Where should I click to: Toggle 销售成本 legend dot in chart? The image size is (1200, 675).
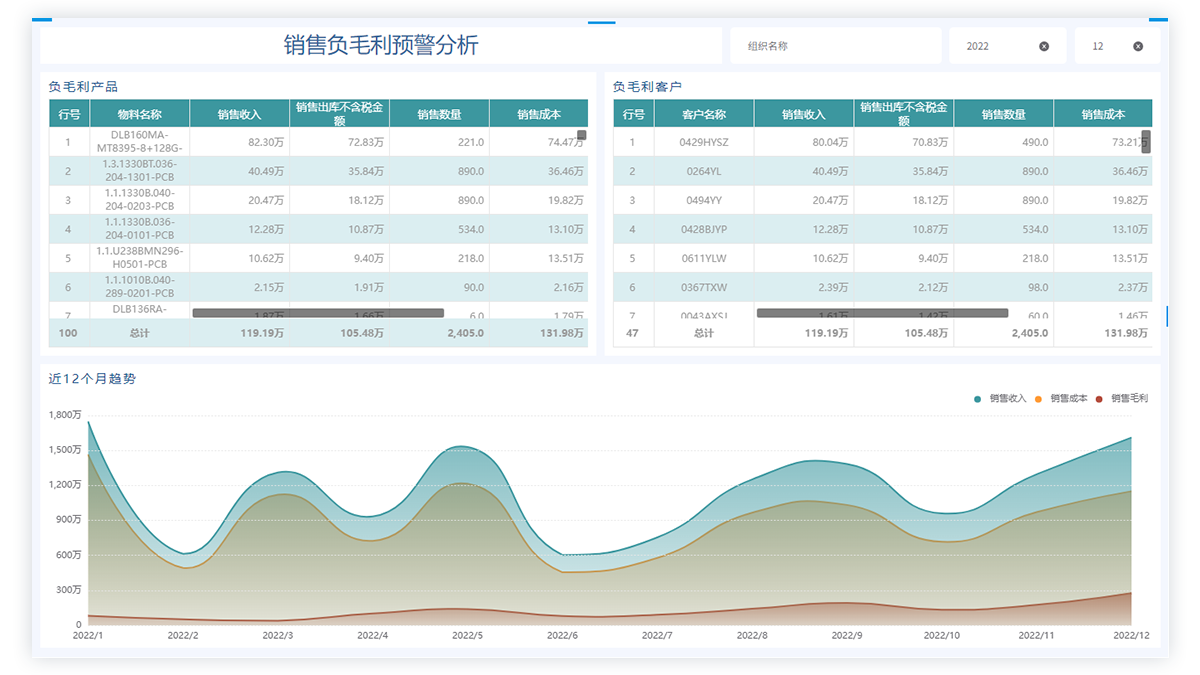coord(1038,399)
